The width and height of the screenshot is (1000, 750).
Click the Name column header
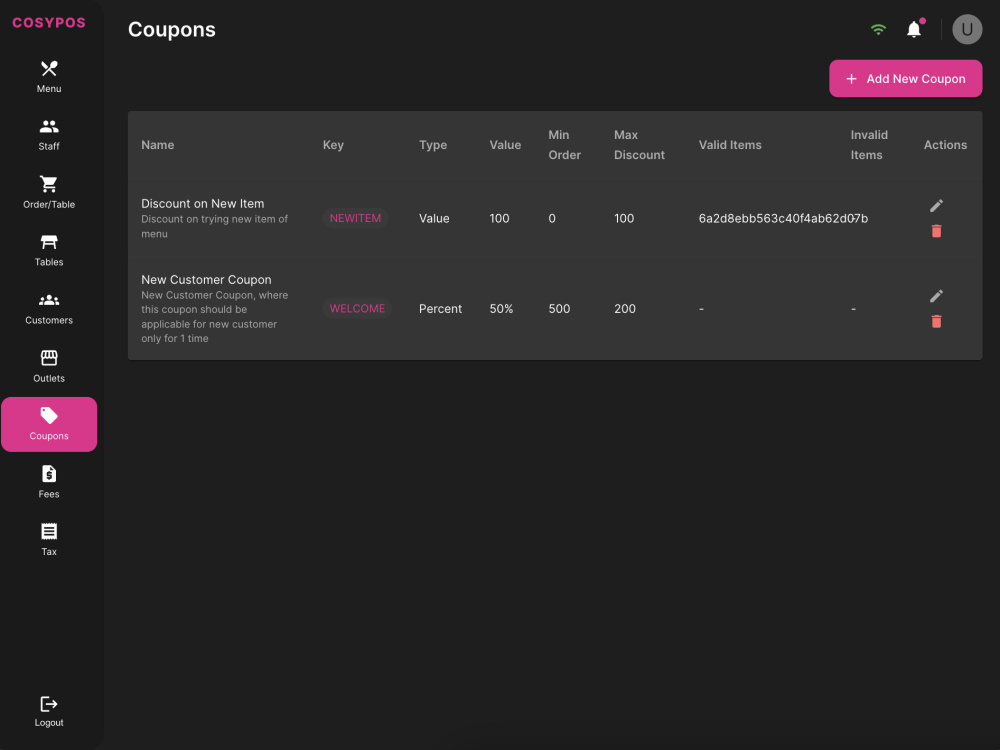click(158, 145)
